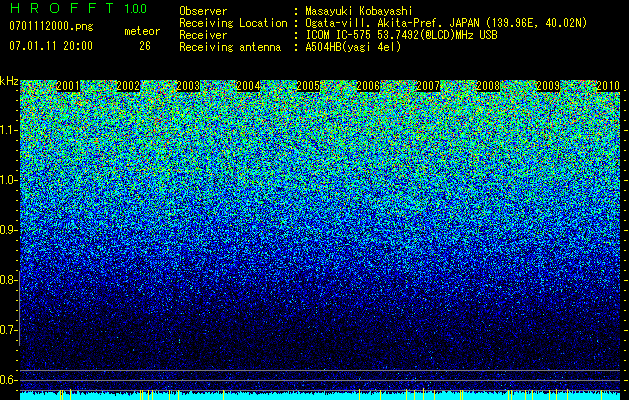
Task: Click the 2001 time marker
Action: point(68,86)
